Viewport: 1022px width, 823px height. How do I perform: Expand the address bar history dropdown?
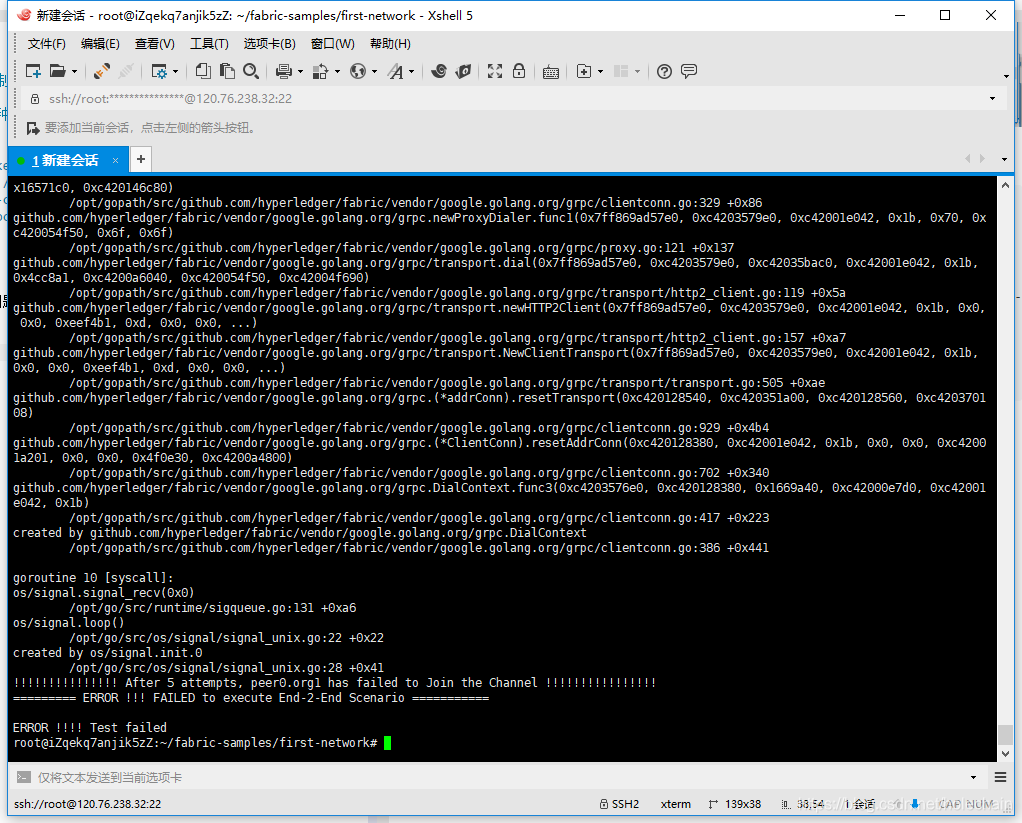993,98
